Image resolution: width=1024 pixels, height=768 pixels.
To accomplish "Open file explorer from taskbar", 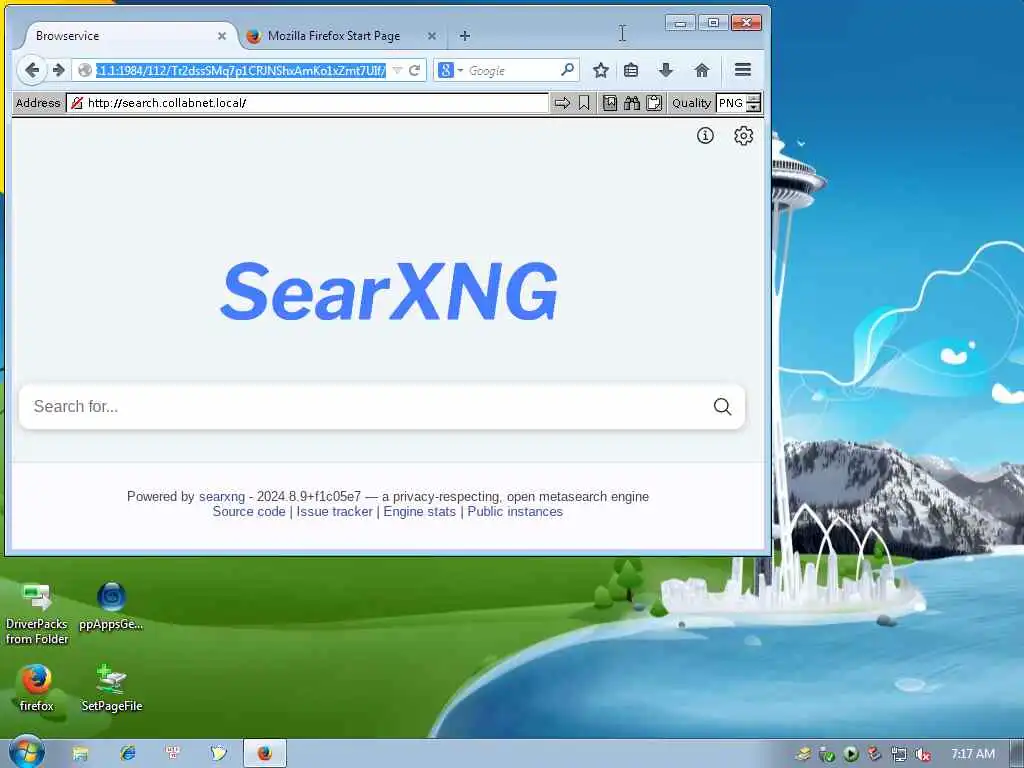I will [x=80, y=754].
